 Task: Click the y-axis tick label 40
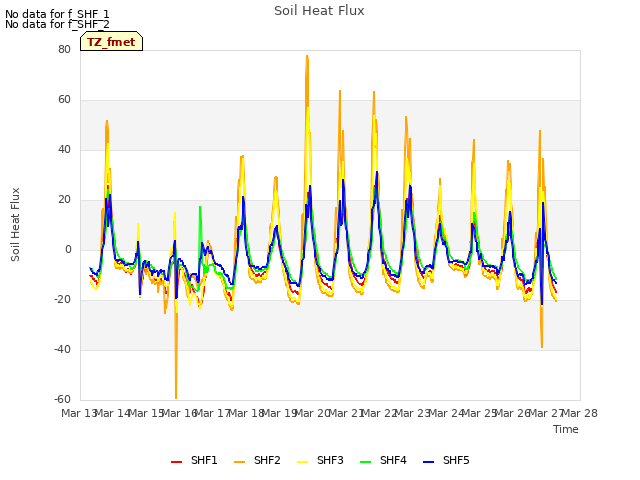(x=64, y=149)
